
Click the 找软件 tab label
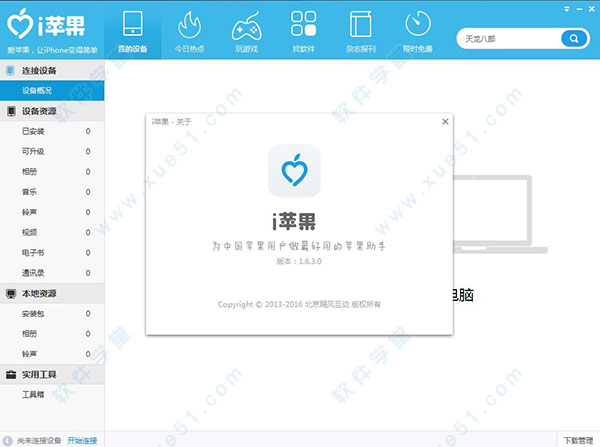pyautogui.click(x=303, y=49)
